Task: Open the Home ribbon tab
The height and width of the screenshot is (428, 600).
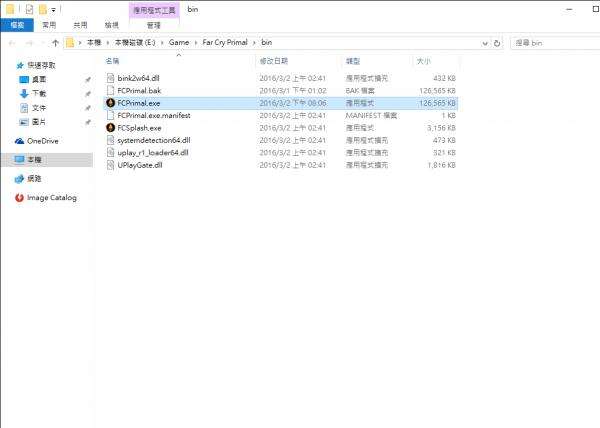Action: (x=49, y=25)
